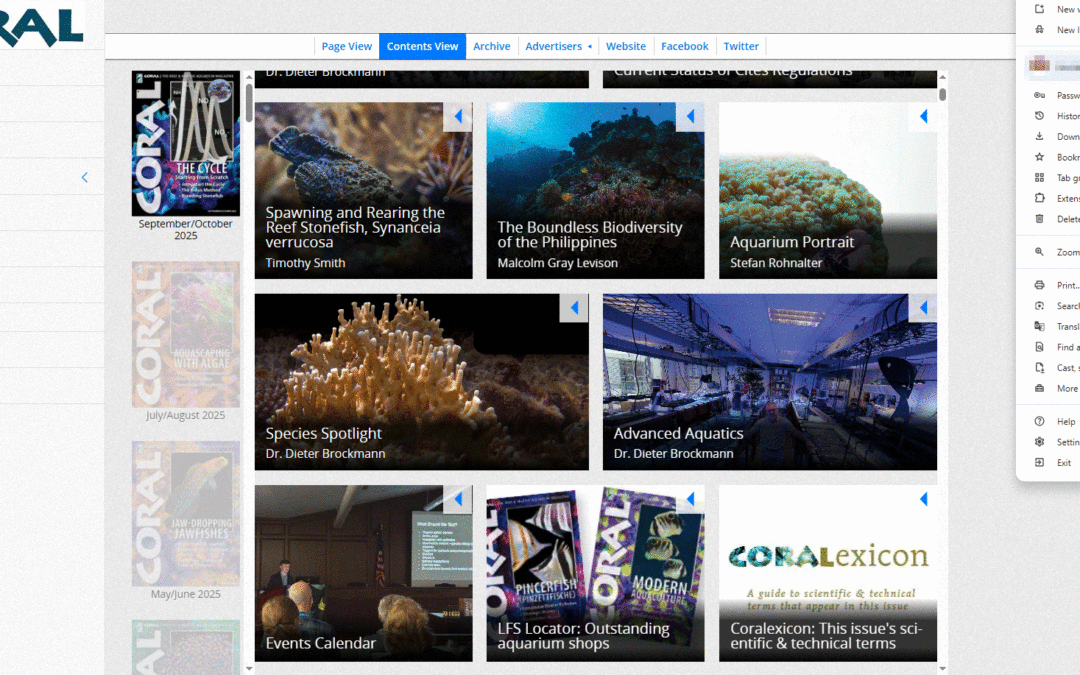Screen dimensions: 1080x675
Task: Open the July/August 2025 issue thumbnail
Action: click(186, 334)
